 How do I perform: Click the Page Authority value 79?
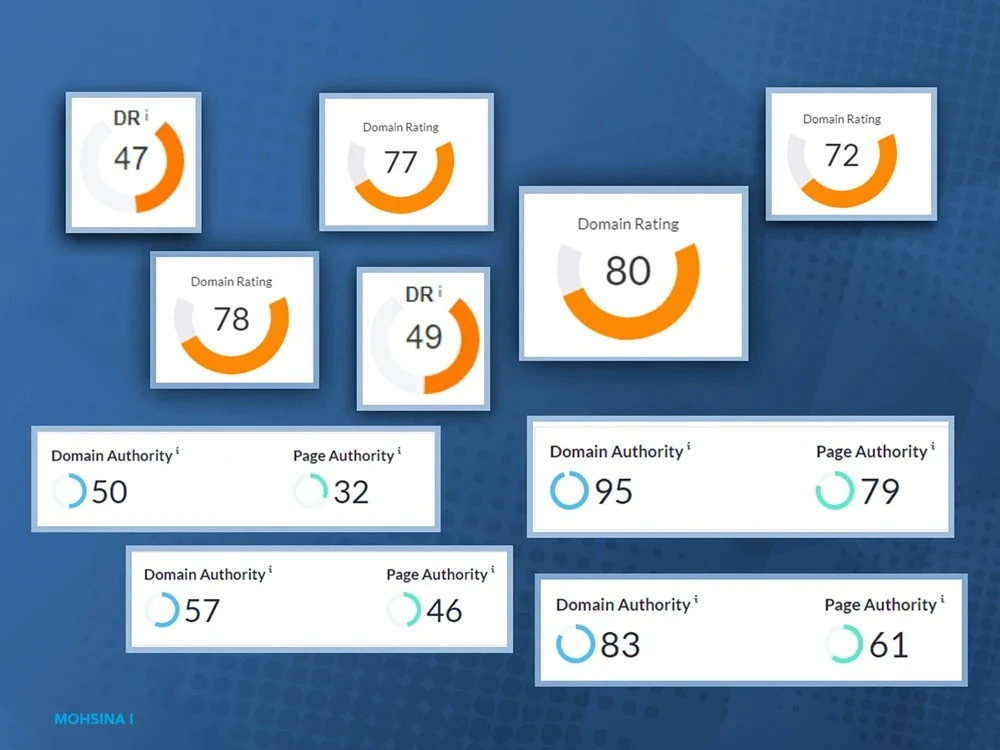880,491
